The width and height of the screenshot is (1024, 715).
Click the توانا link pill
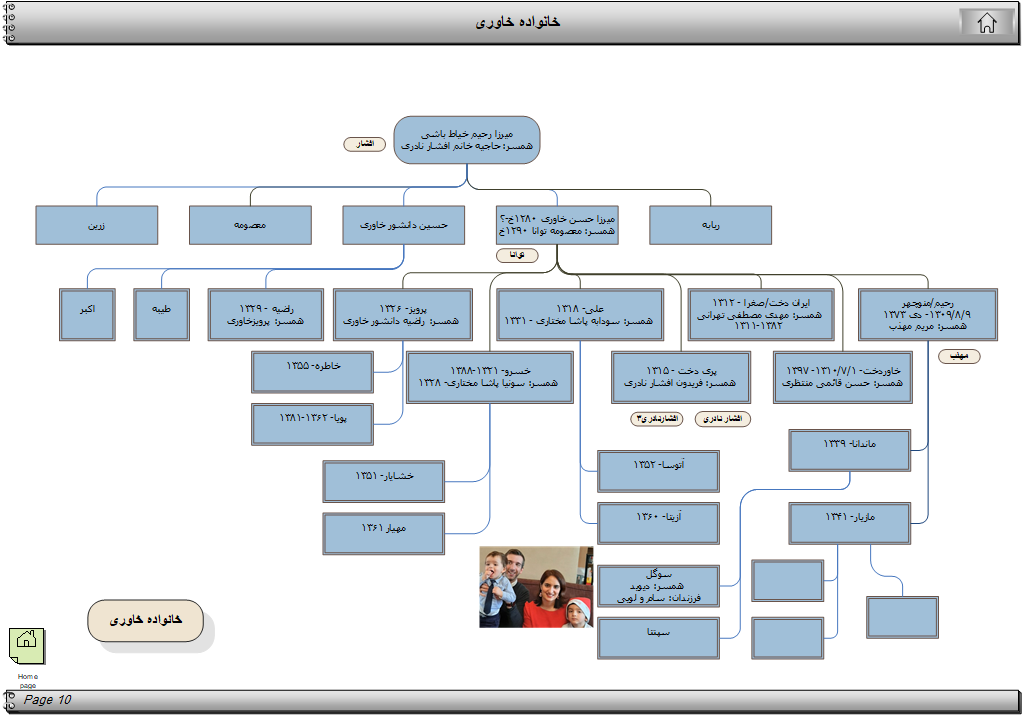[517, 255]
